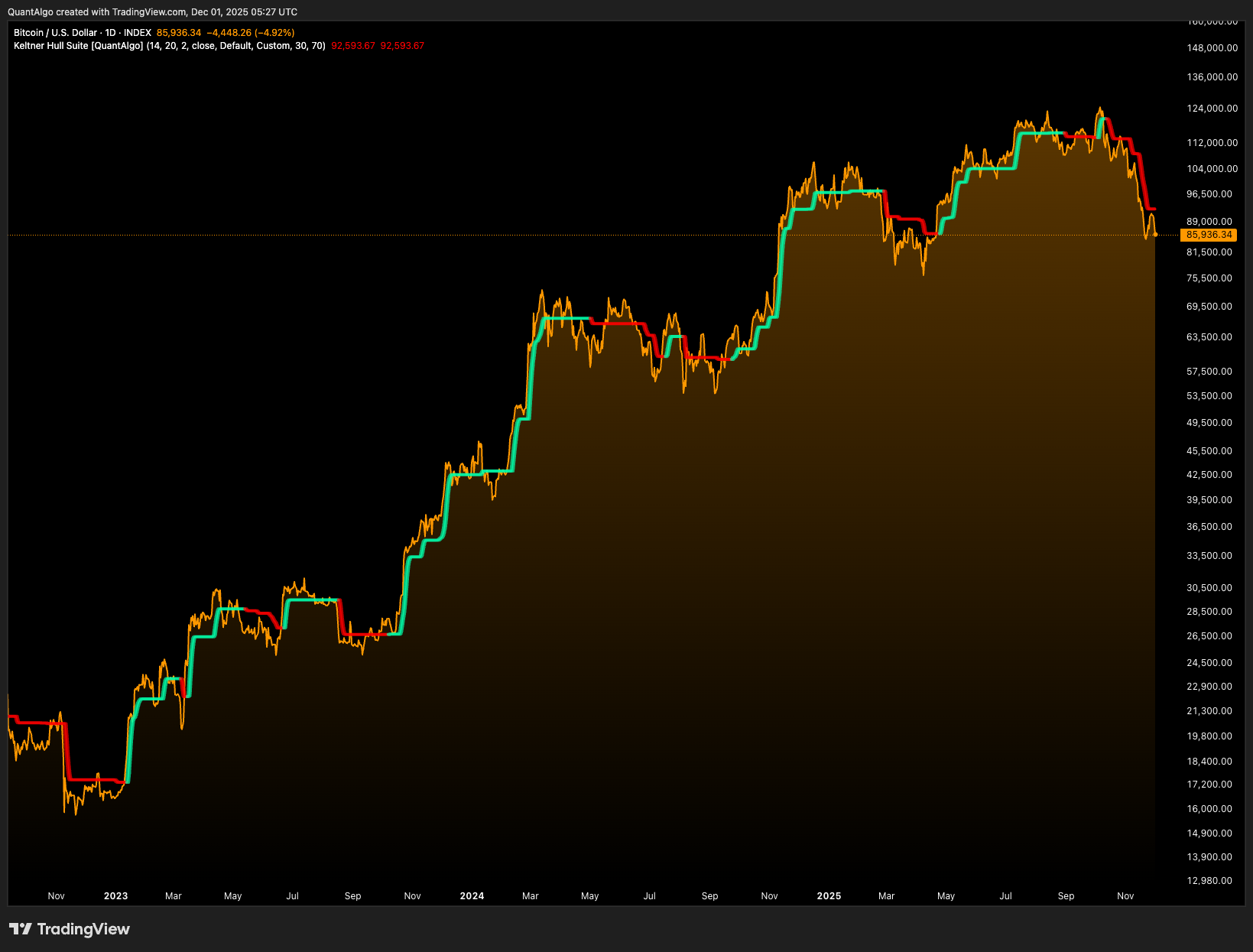
Task: Click the "63,500.00" price axis label
Action: pos(1209,337)
